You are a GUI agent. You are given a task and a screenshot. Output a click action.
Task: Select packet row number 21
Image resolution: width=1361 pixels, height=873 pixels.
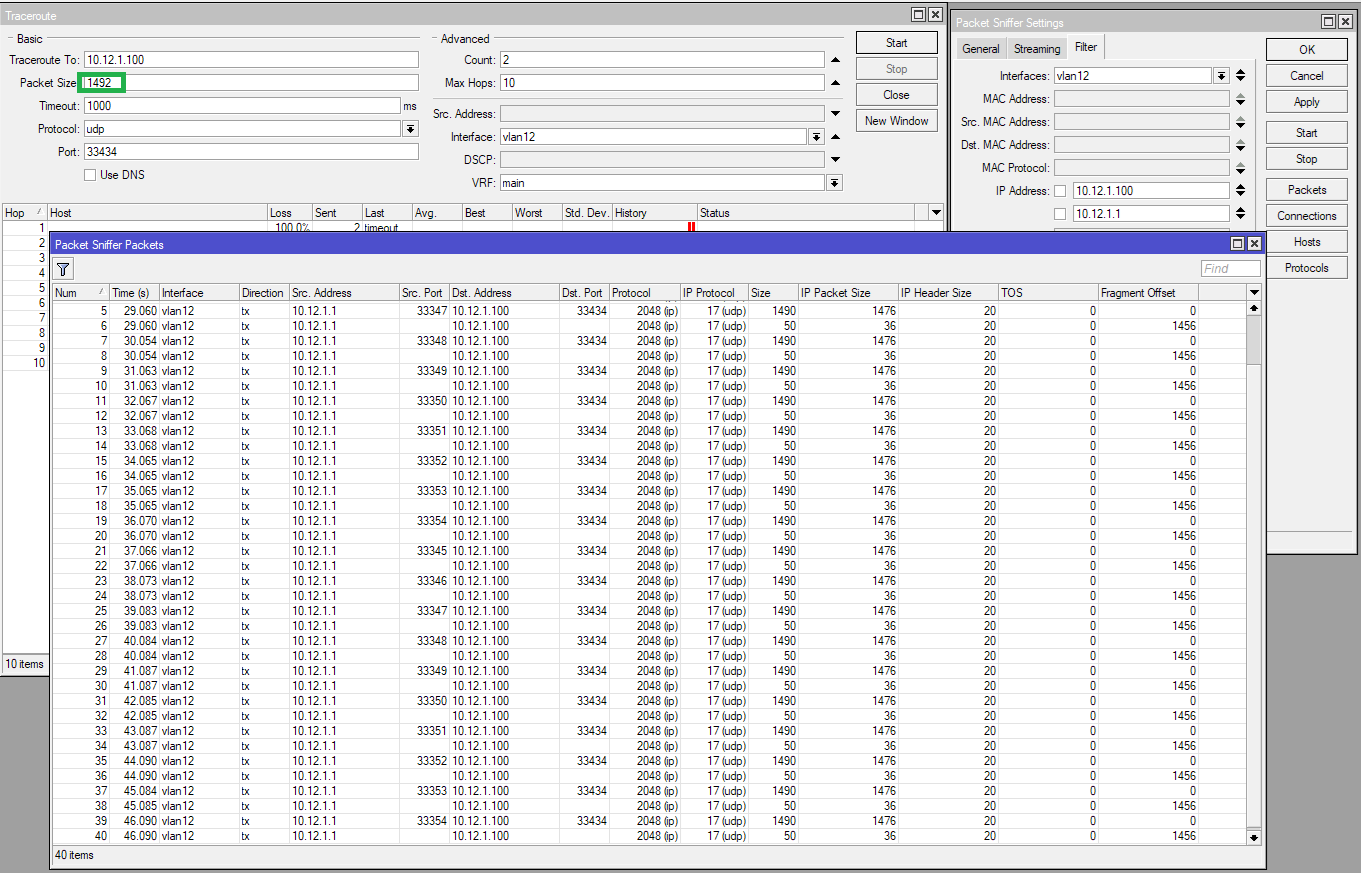pyautogui.click(x=649, y=551)
